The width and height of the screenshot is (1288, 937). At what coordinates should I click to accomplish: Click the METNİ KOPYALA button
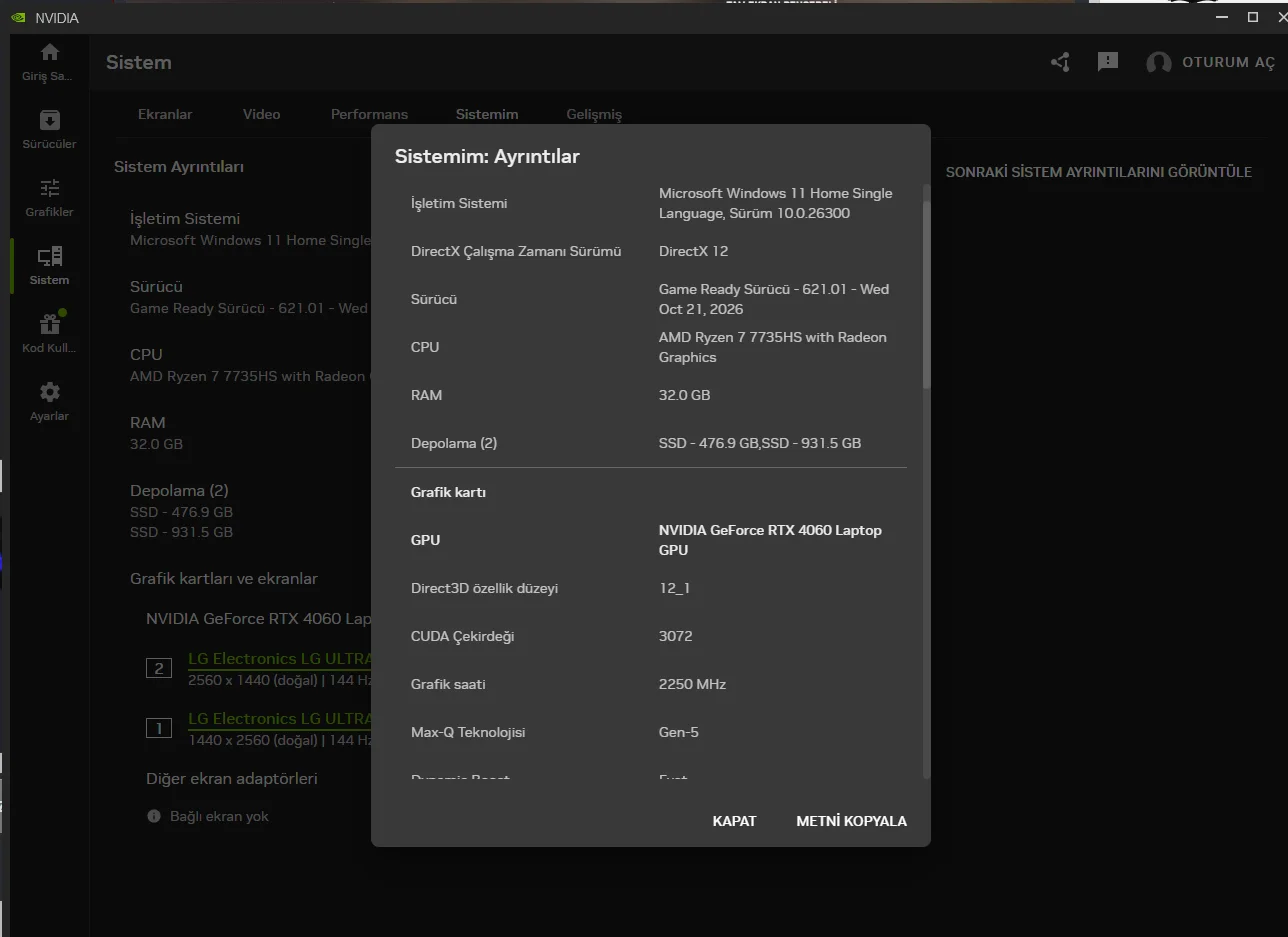coord(851,821)
